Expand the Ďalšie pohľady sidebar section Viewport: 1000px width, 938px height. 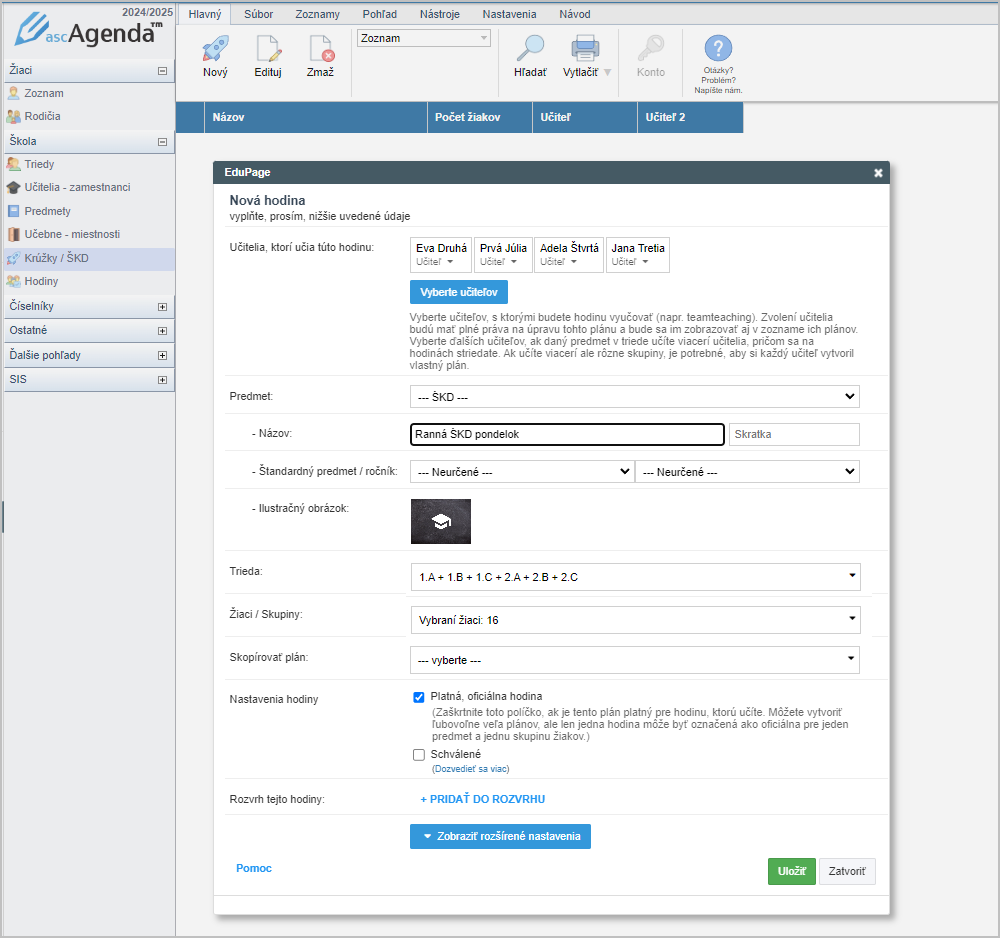click(x=163, y=356)
